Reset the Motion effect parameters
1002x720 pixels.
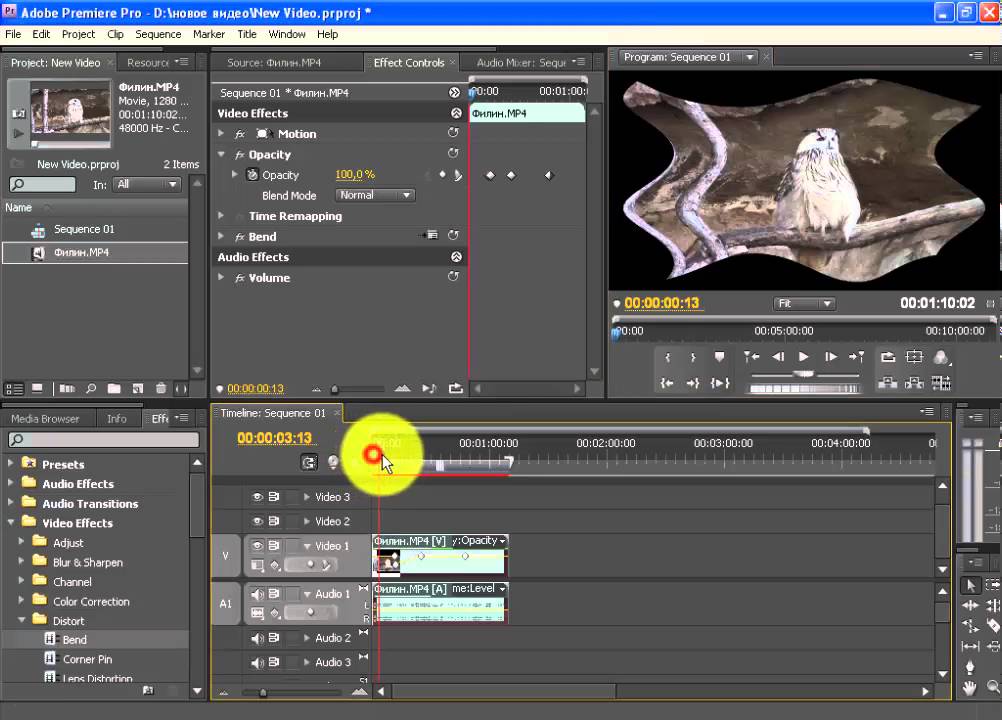click(453, 133)
